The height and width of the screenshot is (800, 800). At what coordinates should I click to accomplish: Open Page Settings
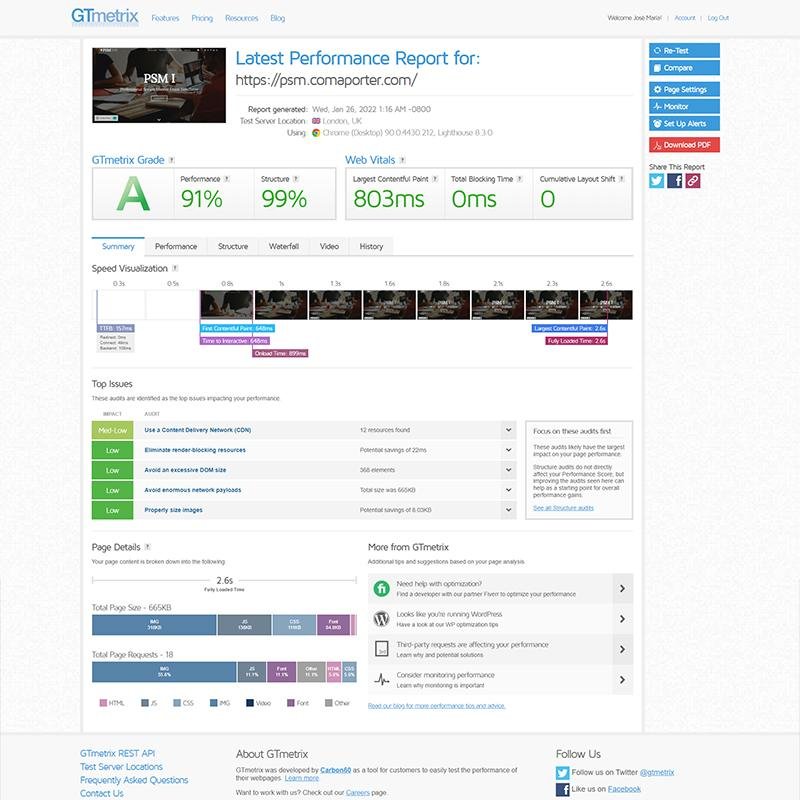pyautogui.click(x=684, y=89)
